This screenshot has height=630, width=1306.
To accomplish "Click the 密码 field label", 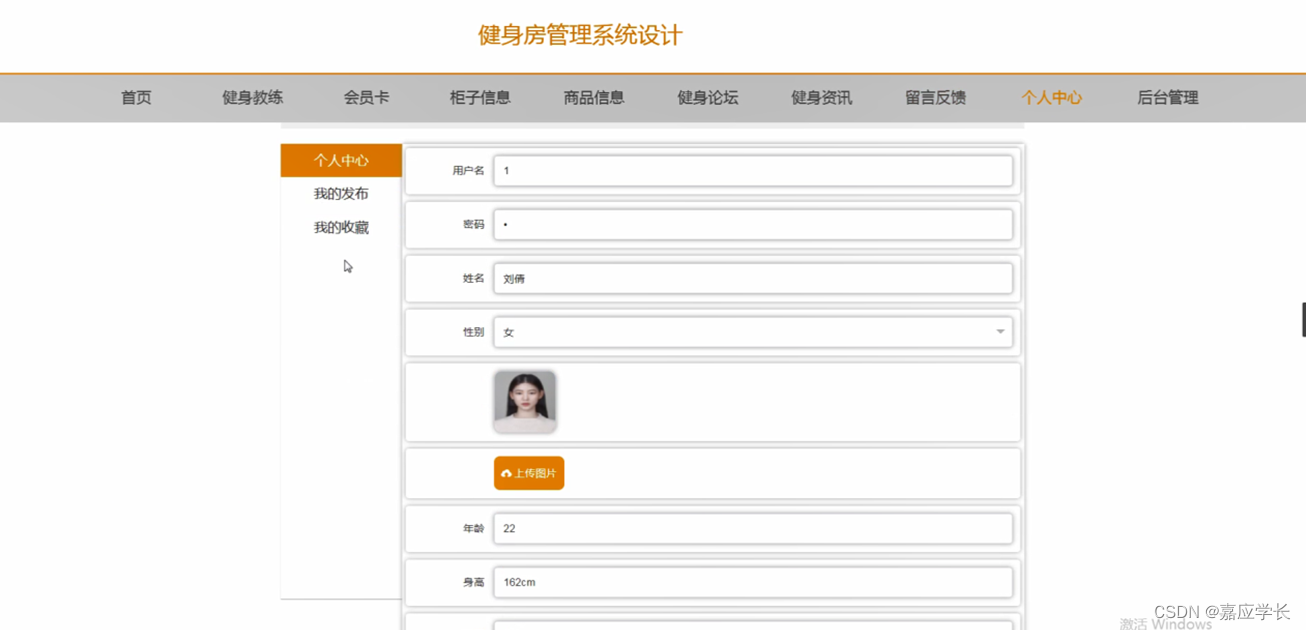I will (473, 225).
